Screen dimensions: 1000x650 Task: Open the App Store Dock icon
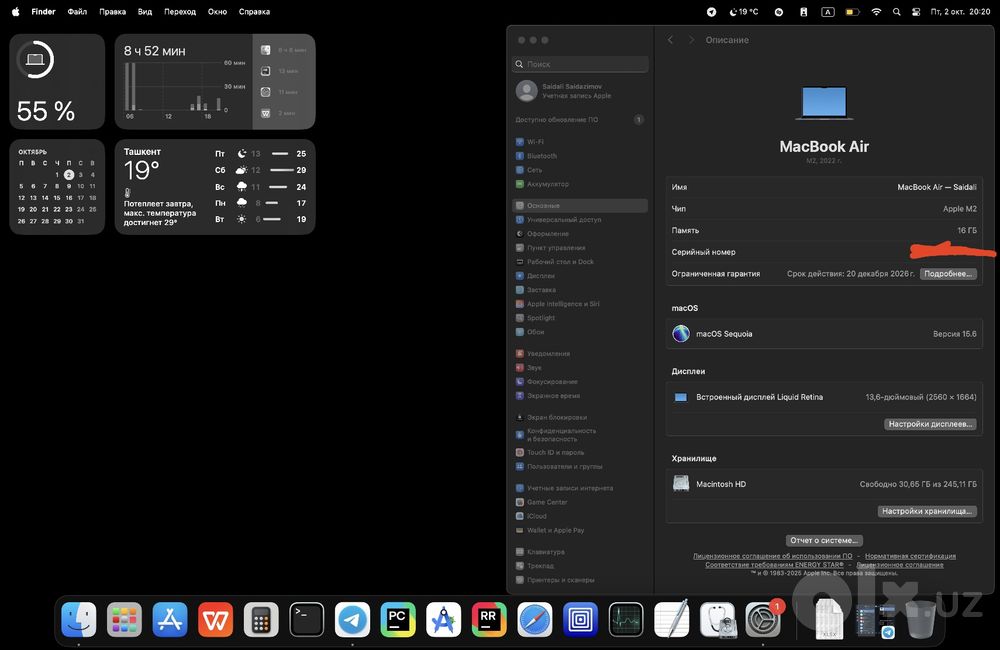click(x=170, y=619)
